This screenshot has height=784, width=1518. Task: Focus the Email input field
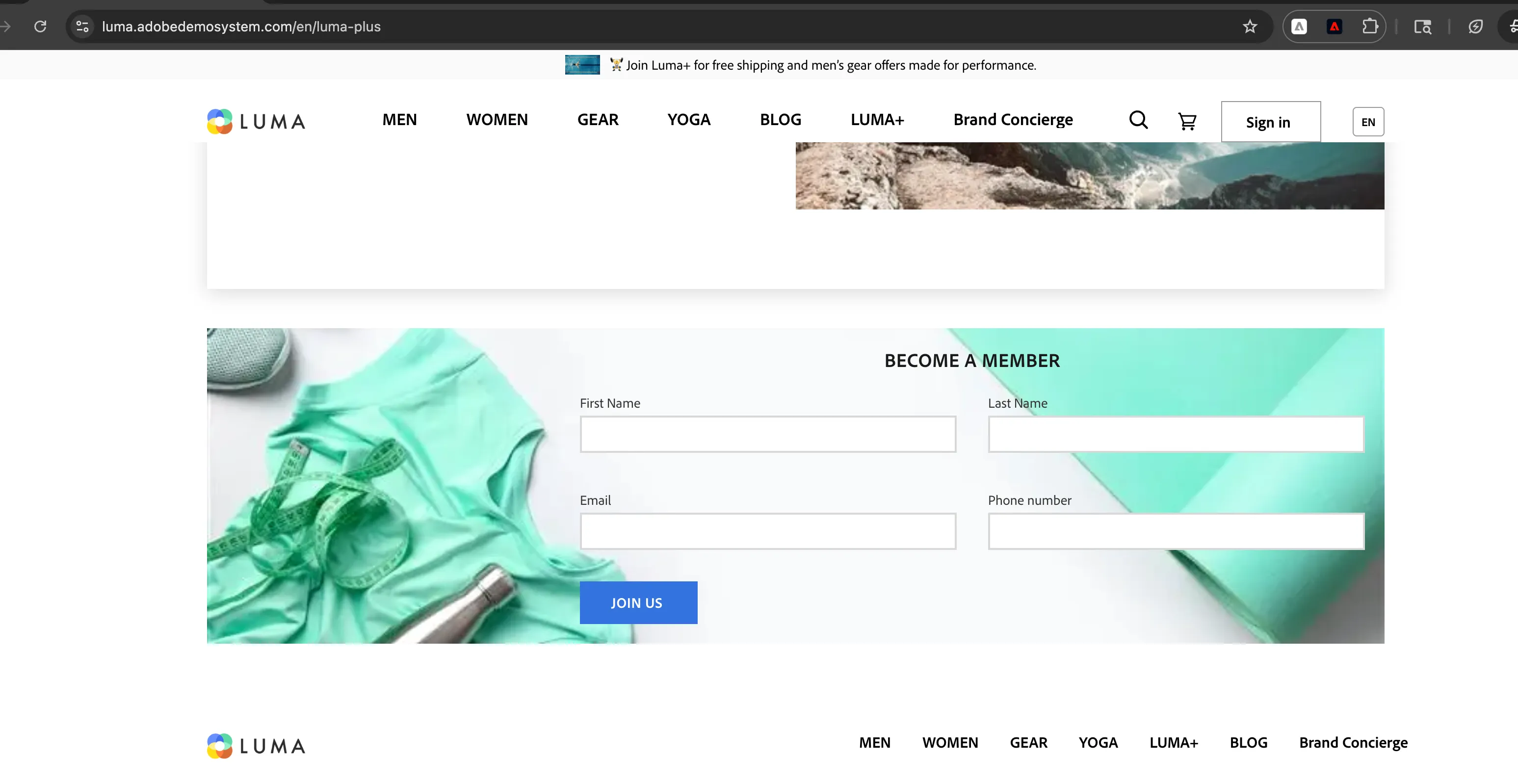coord(767,531)
